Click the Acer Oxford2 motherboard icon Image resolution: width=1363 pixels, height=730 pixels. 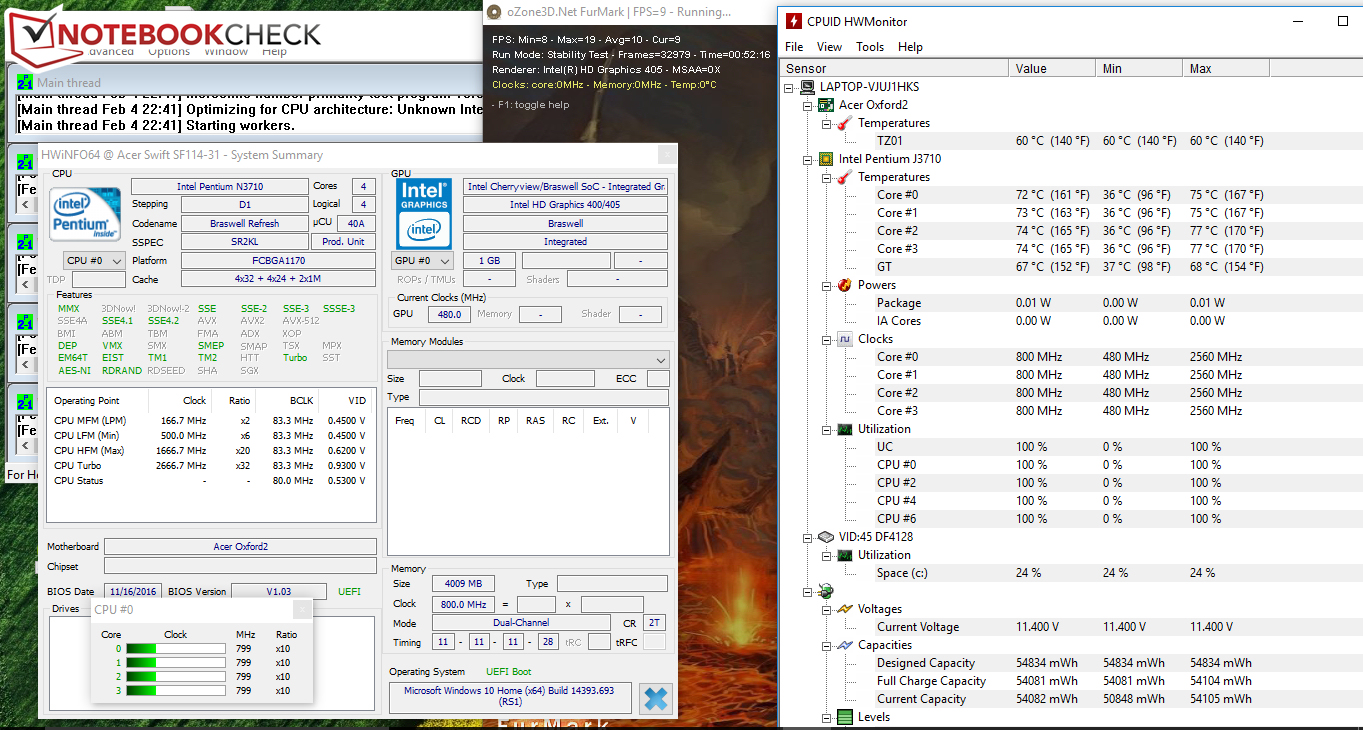827,105
